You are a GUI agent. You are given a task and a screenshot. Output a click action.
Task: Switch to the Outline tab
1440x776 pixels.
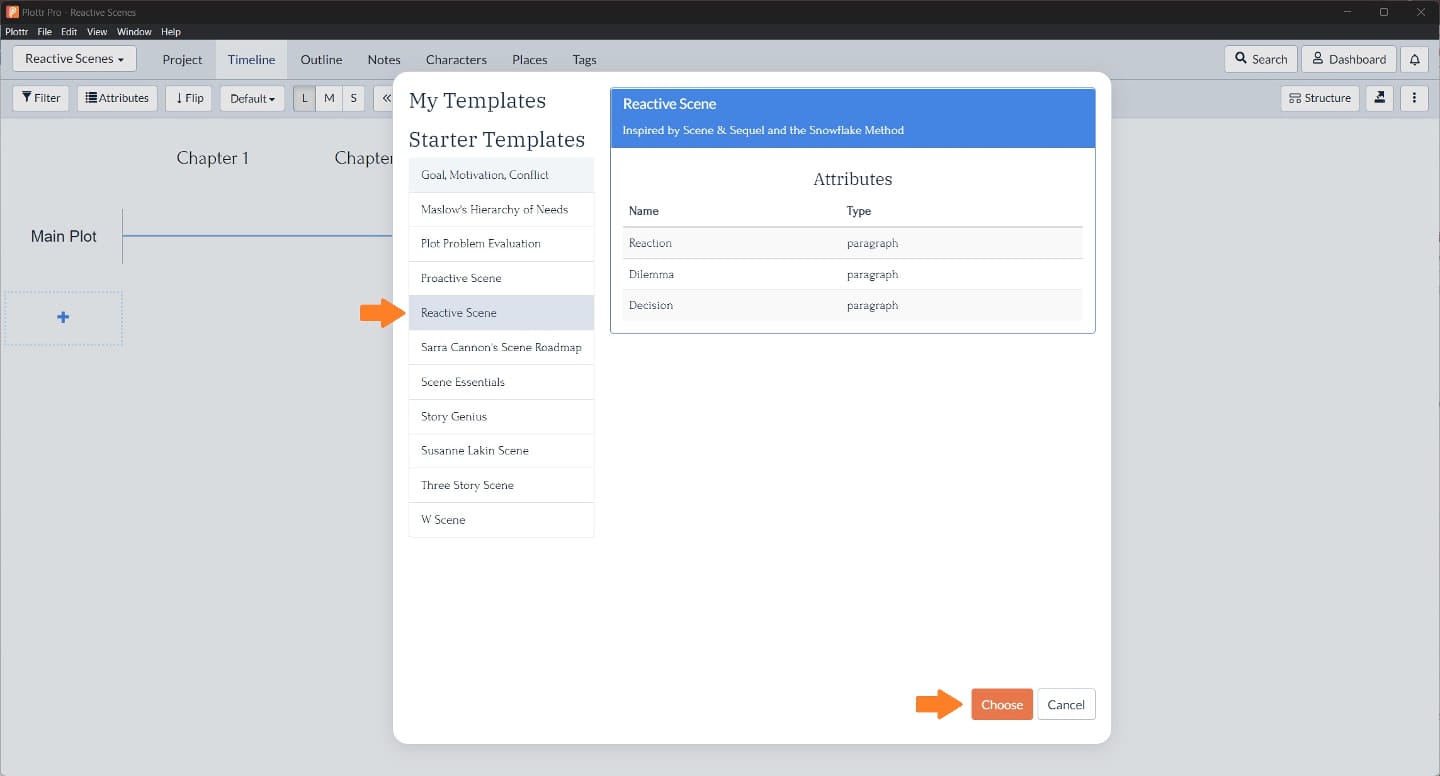pyautogui.click(x=321, y=59)
